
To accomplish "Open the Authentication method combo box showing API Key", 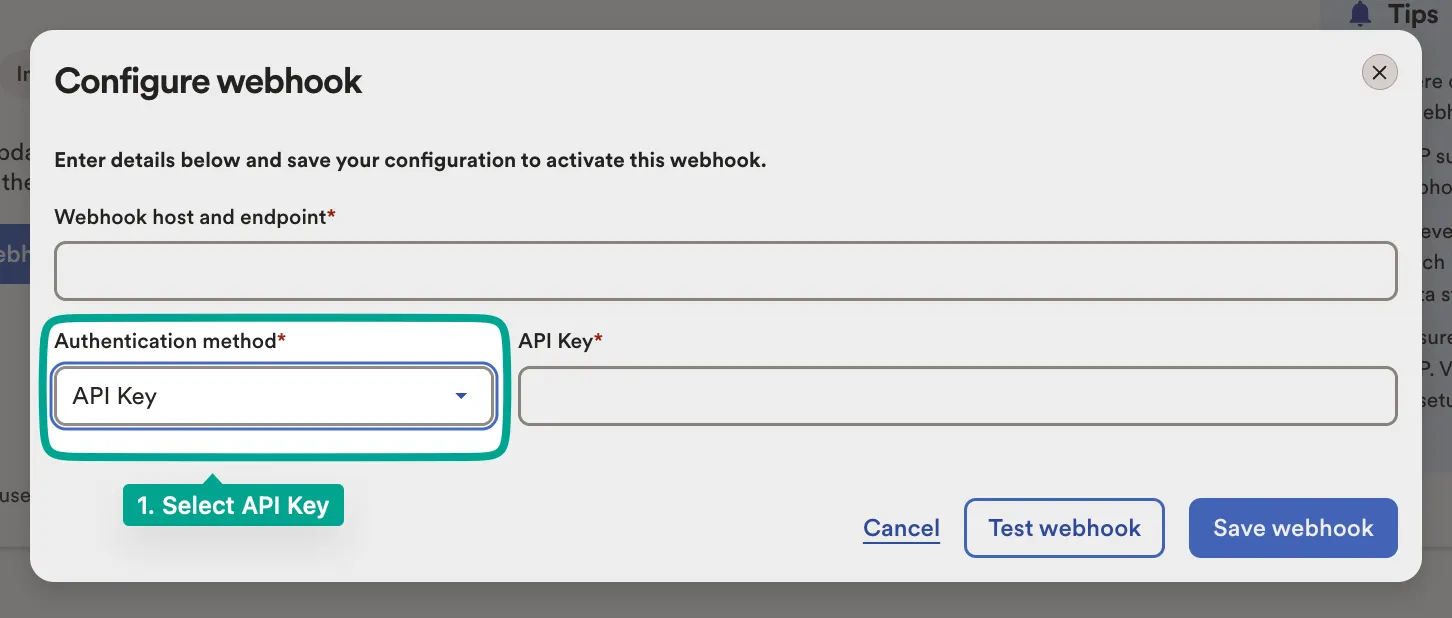I will point(260,396).
